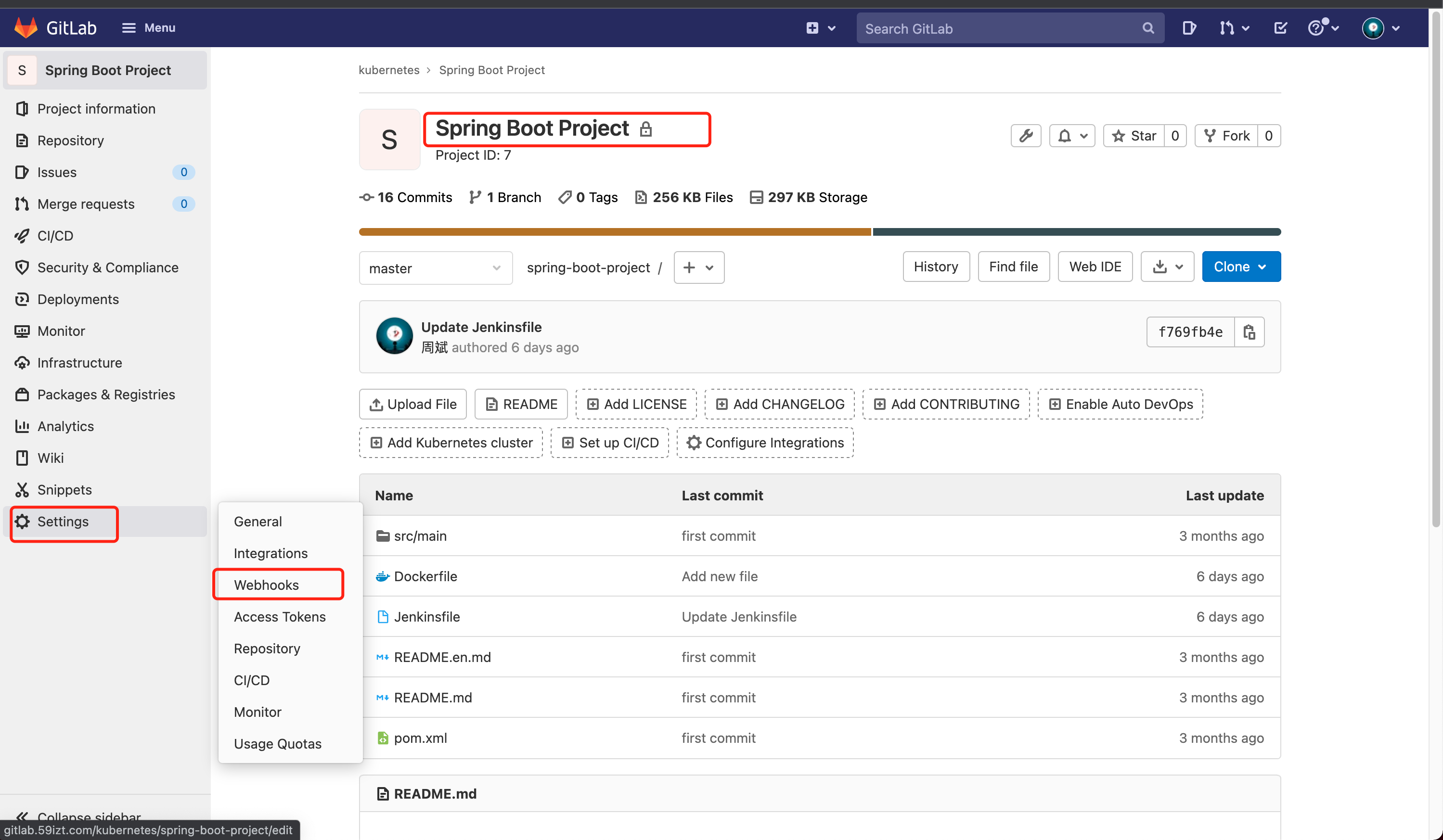Click the Update Jenkinsfile commit title
This screenshot has height=840, width=1443.
[481, 327]
